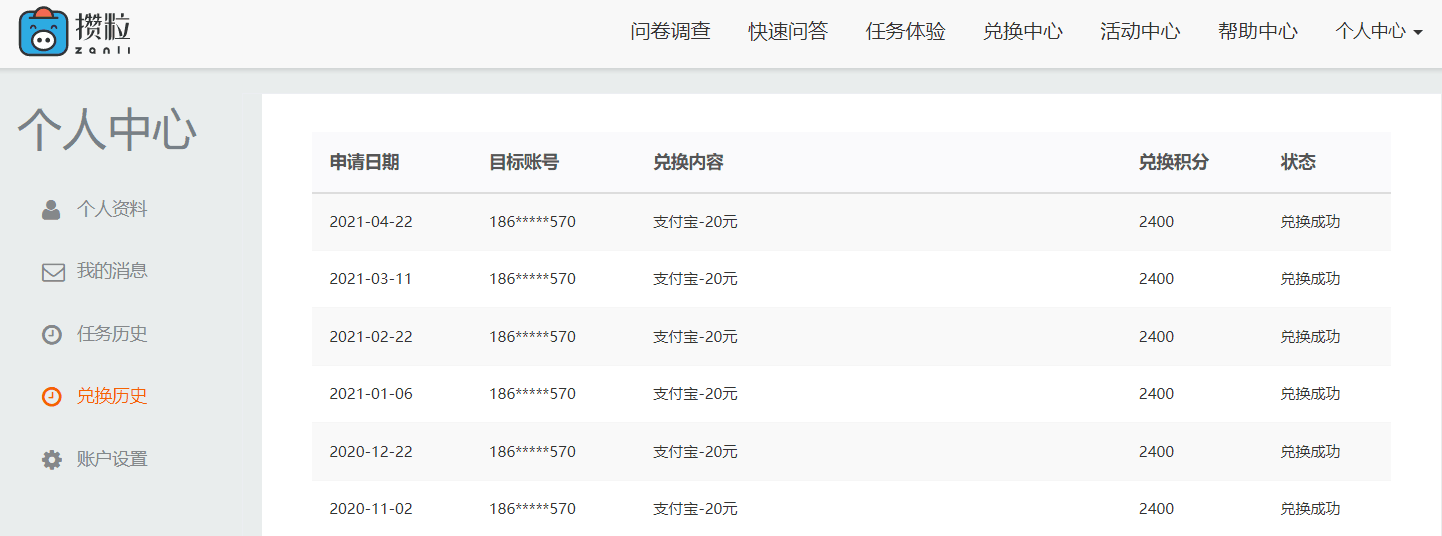Screen dimensions: 1442x536
Task: Click the date 2020-12-22
Action: click(x=371, y=452)
